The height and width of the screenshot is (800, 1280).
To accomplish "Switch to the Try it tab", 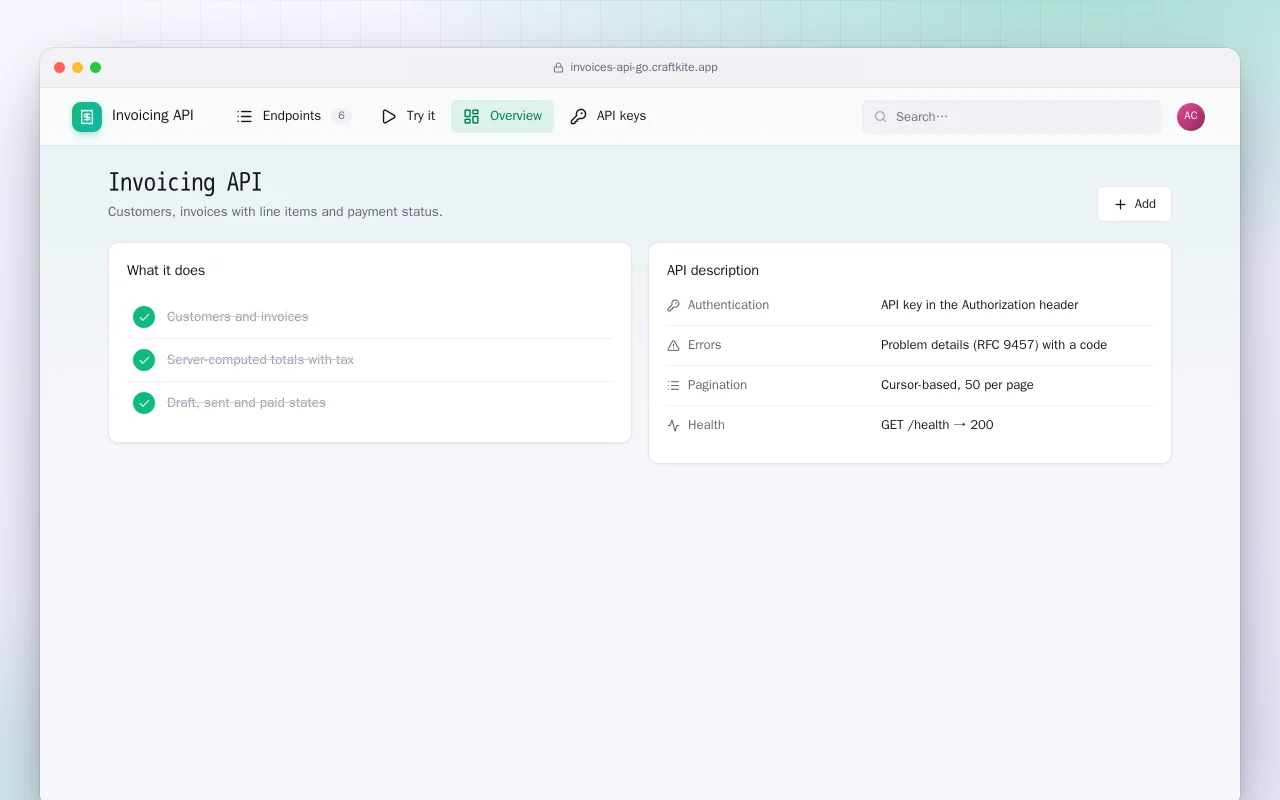I will coord(408,116).
